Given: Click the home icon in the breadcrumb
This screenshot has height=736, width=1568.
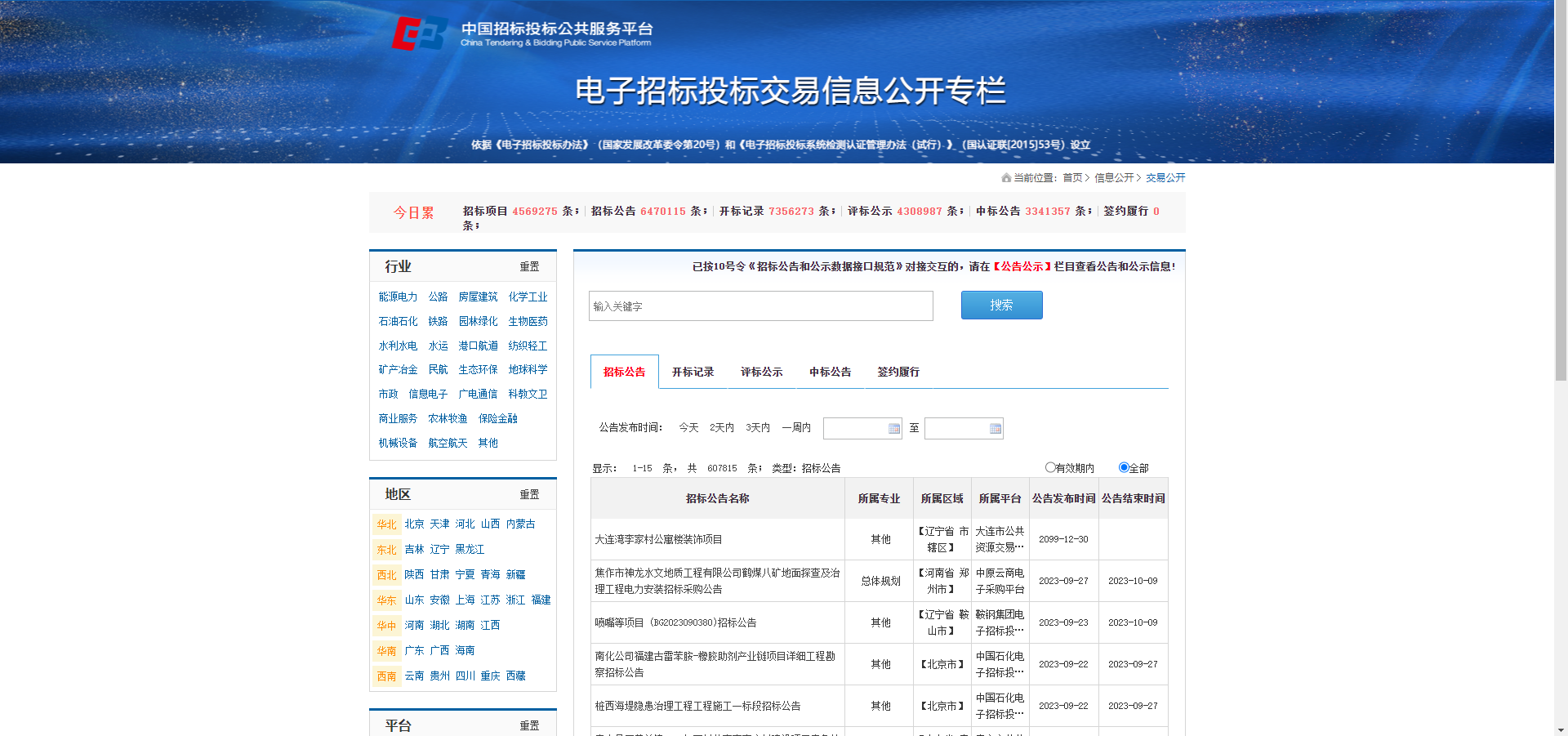Looking at the screenshot, I should coord(1006,177).
